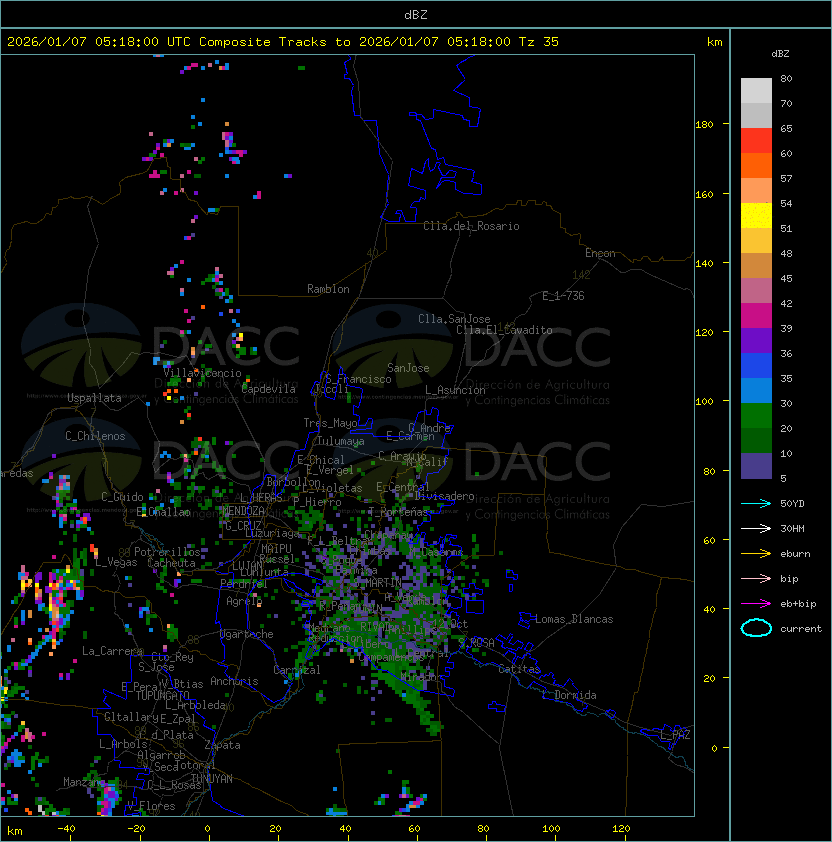
Task: Click the 'La_Carrera' map label
Action: tap(112, 651)
